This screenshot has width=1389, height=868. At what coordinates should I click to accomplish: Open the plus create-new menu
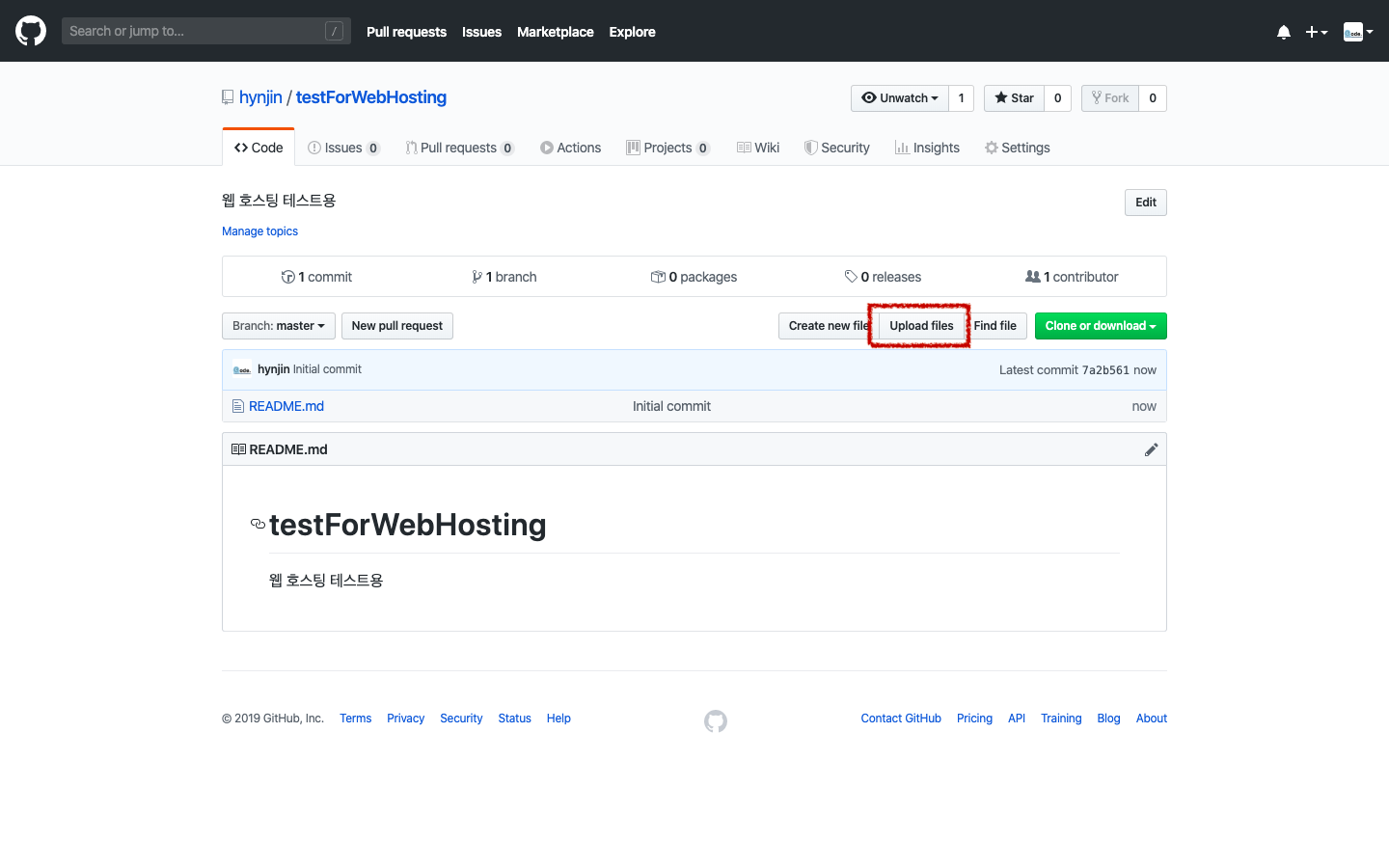(1317, 32)
